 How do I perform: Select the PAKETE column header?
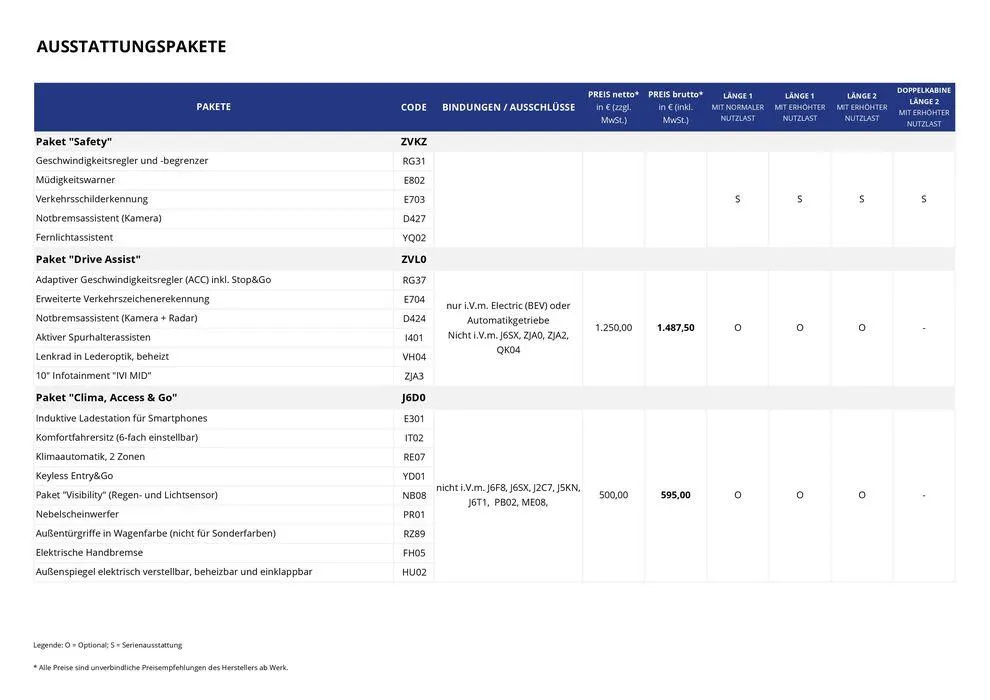tap(213, 107)
